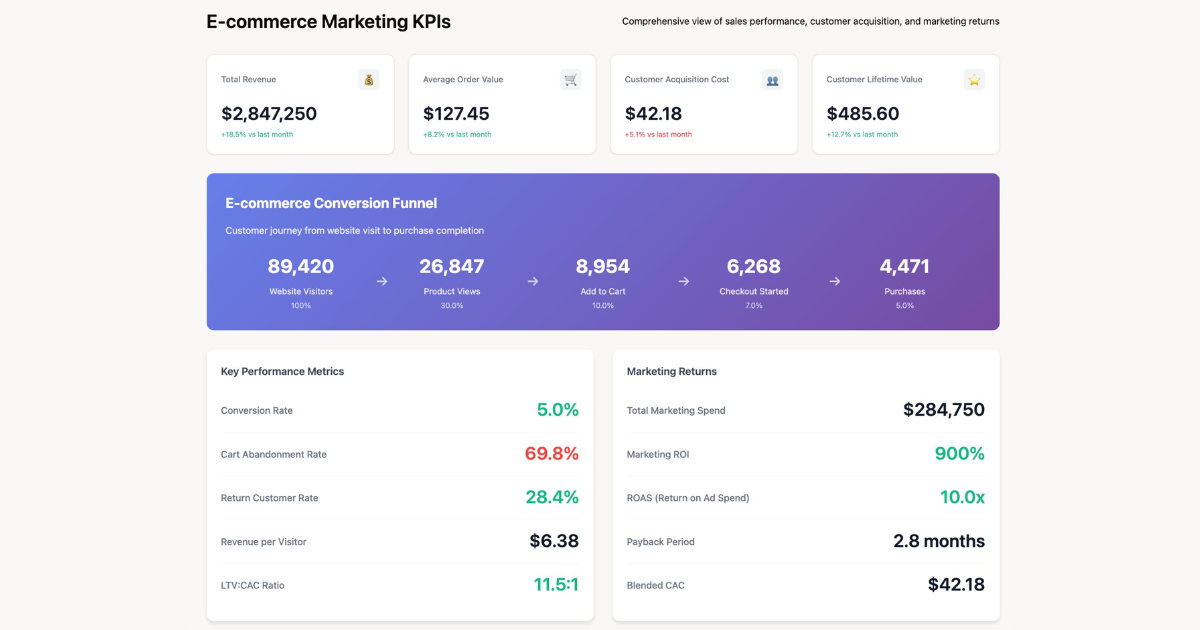Click the Blended CAC label

[x=656, y=585]
